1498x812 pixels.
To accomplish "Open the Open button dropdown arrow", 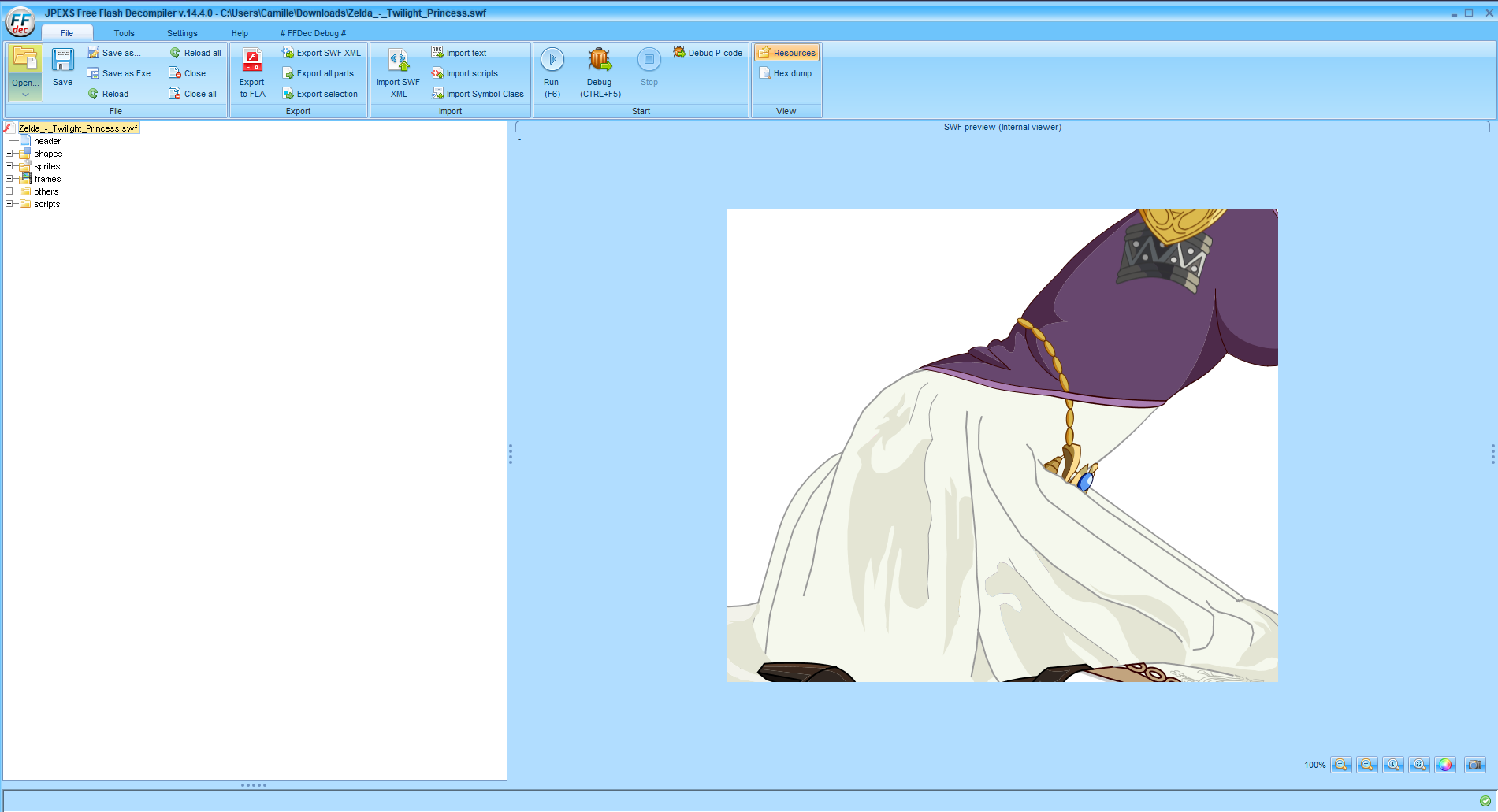I will (x=24, y=94).
